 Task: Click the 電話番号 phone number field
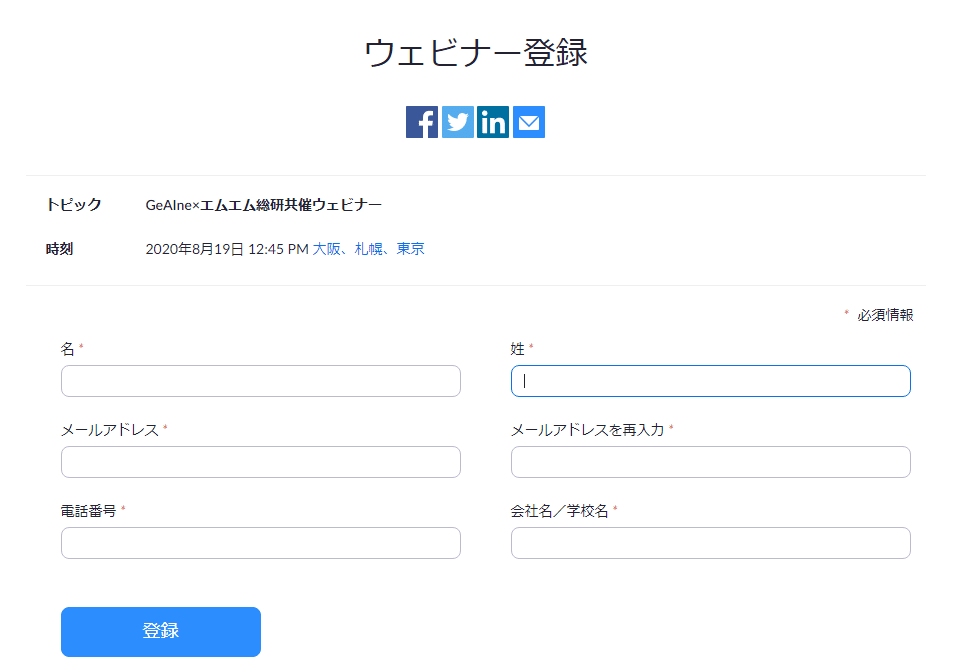[x=260, y=543]
